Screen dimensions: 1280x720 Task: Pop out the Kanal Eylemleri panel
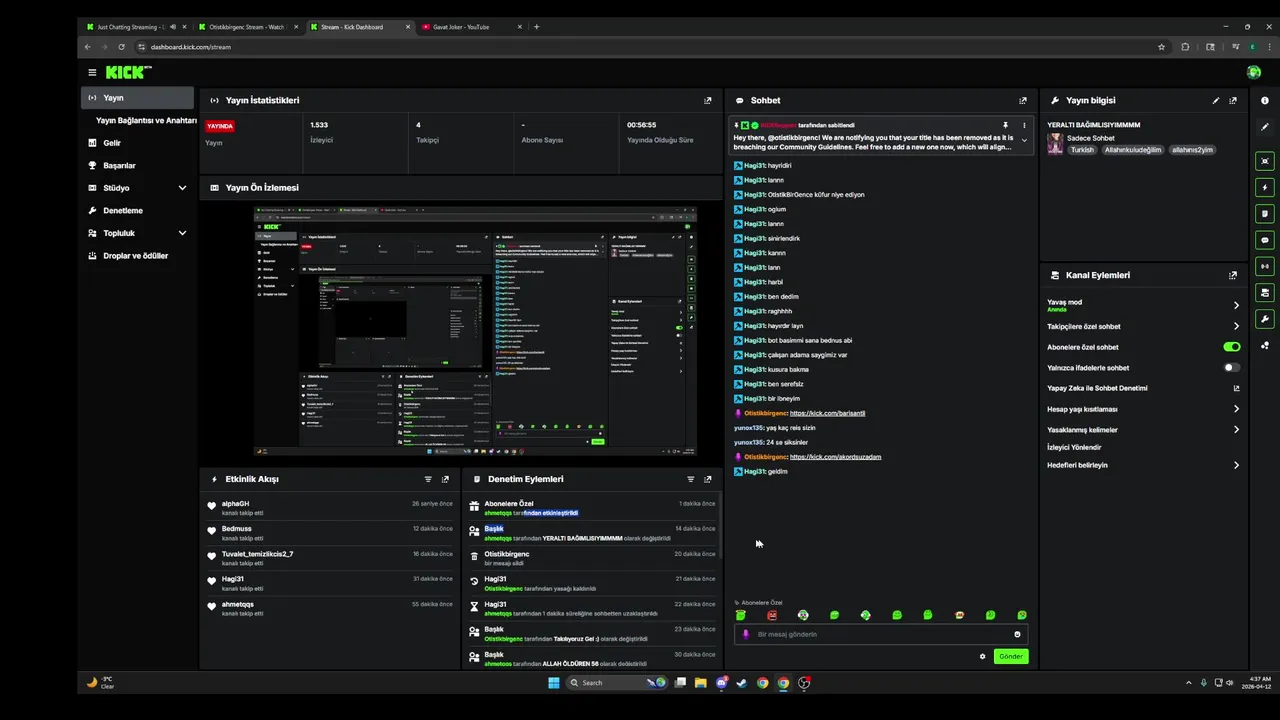(1233, 275)
